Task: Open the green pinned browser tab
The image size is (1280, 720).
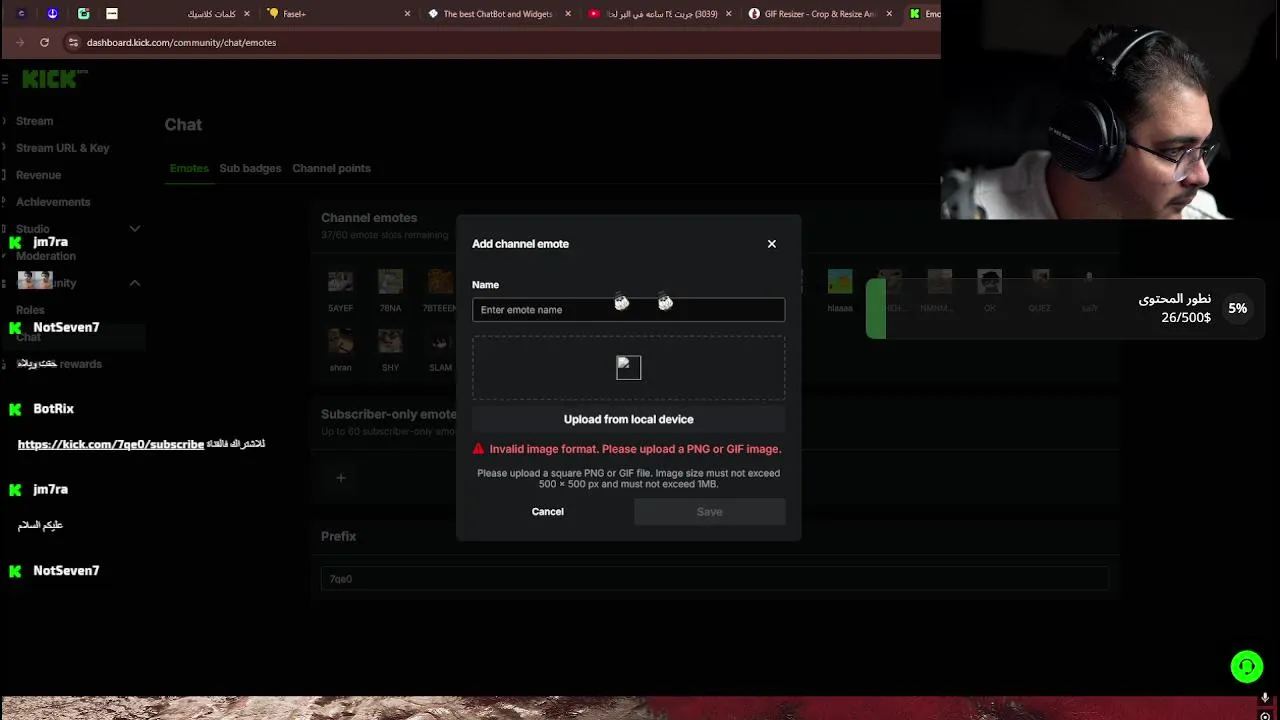Action: pos(83,14)
